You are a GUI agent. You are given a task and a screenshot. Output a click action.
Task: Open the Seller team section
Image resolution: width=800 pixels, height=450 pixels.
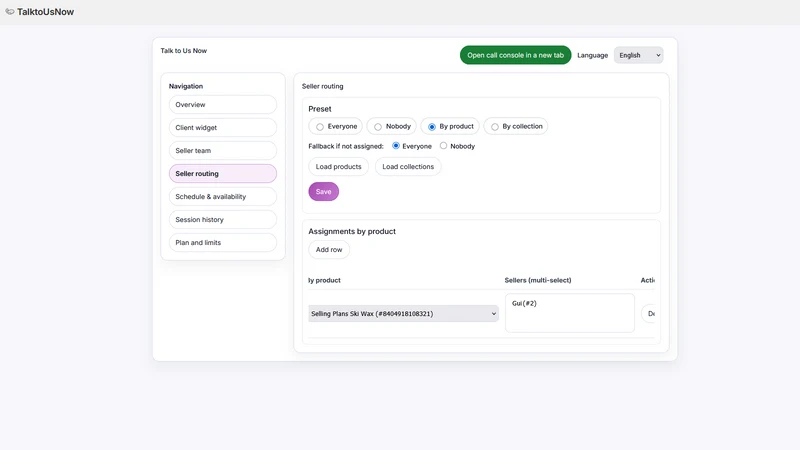223,151
